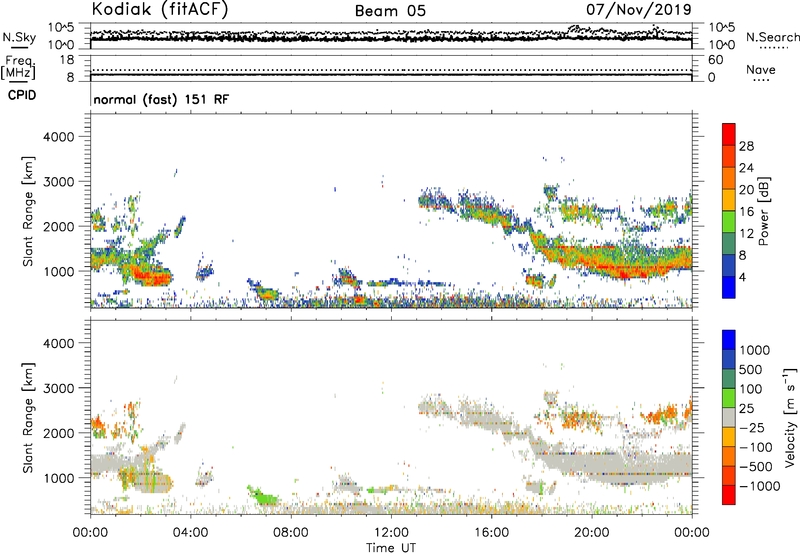The image size is (800, 554).
Task: Click the 'N.Sky' label
Action: click(19, 37)
